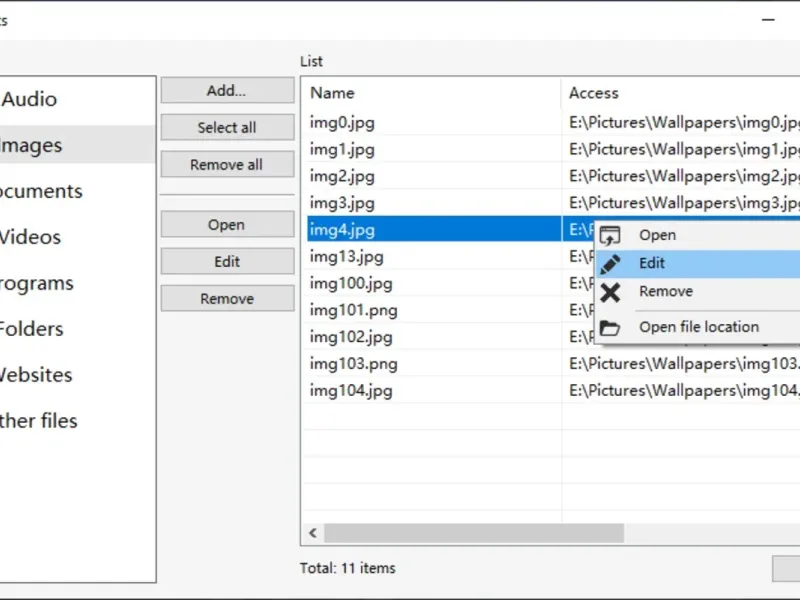Viewport: 800px width, 600px height.
Task: Click the Remove all button
Action: click(x=228, y=164)
